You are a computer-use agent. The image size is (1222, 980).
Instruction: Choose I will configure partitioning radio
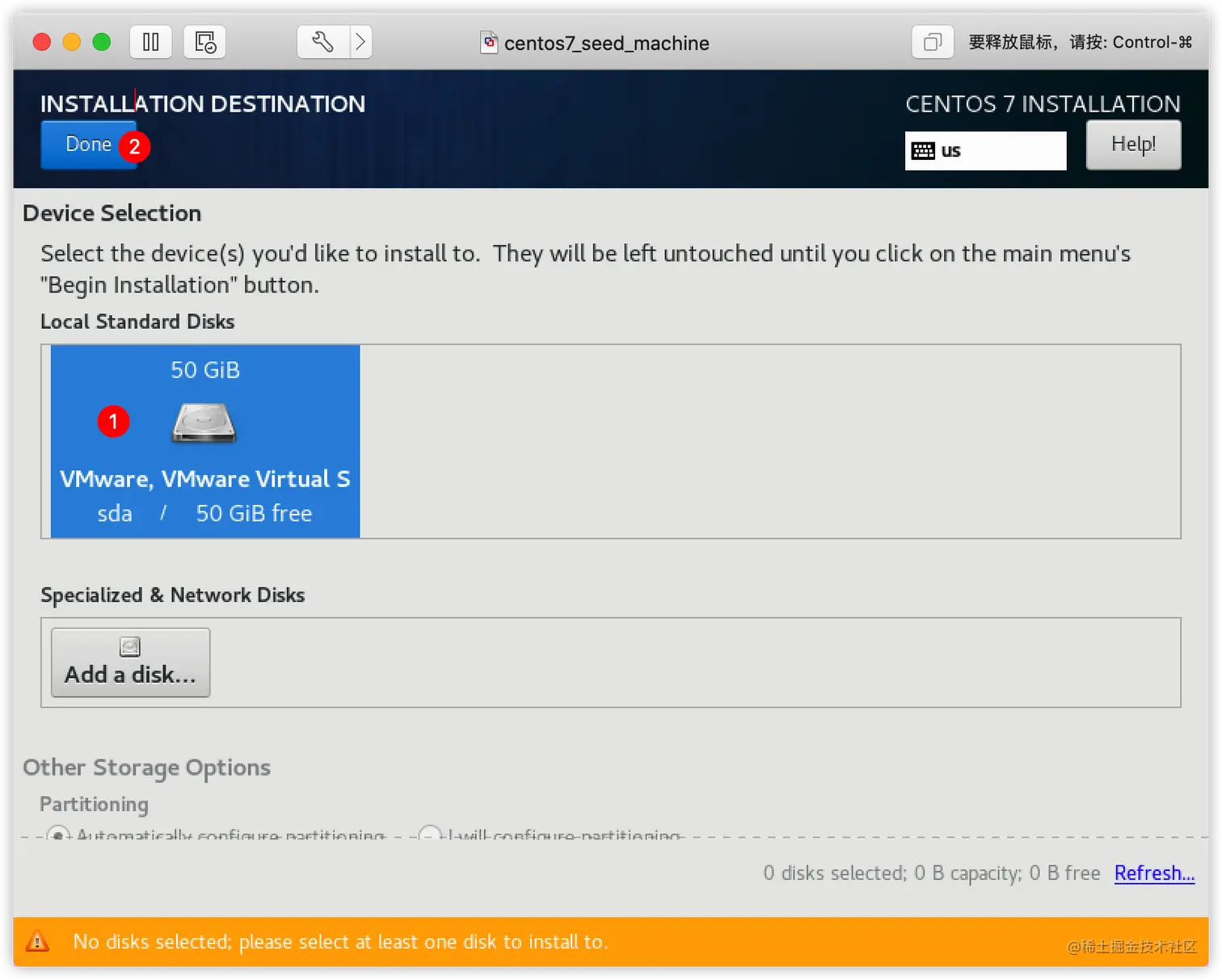click(430, 835)
